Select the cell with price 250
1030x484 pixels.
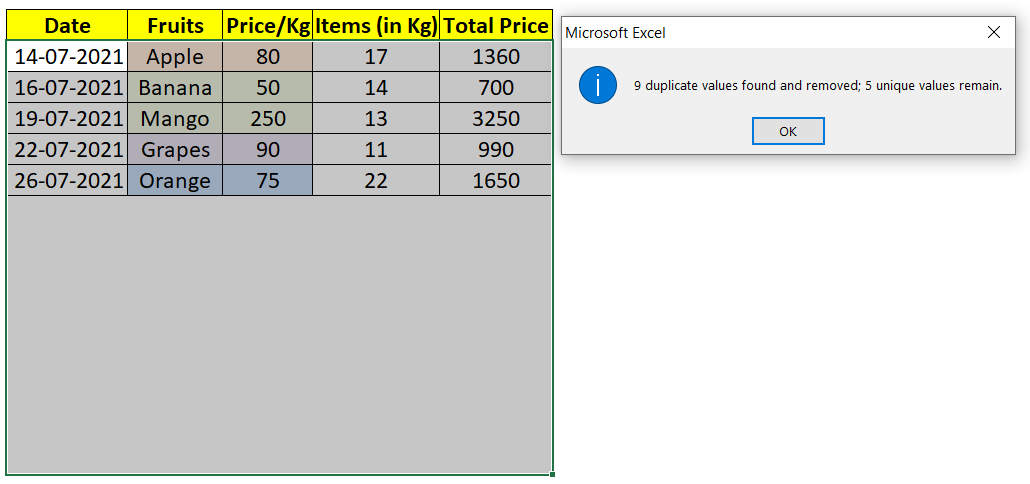(267, 118)
